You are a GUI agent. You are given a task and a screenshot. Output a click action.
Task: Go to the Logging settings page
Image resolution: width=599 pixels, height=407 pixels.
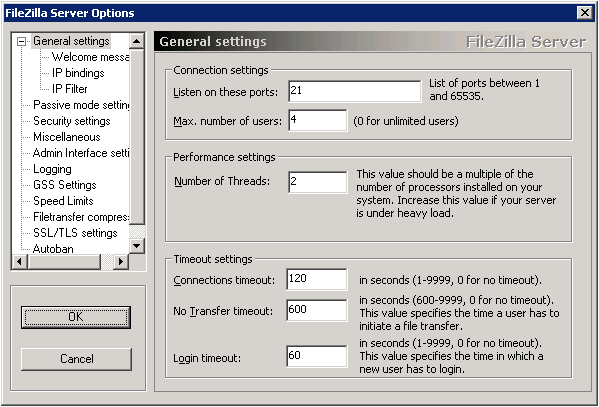[x=52, y=169]
